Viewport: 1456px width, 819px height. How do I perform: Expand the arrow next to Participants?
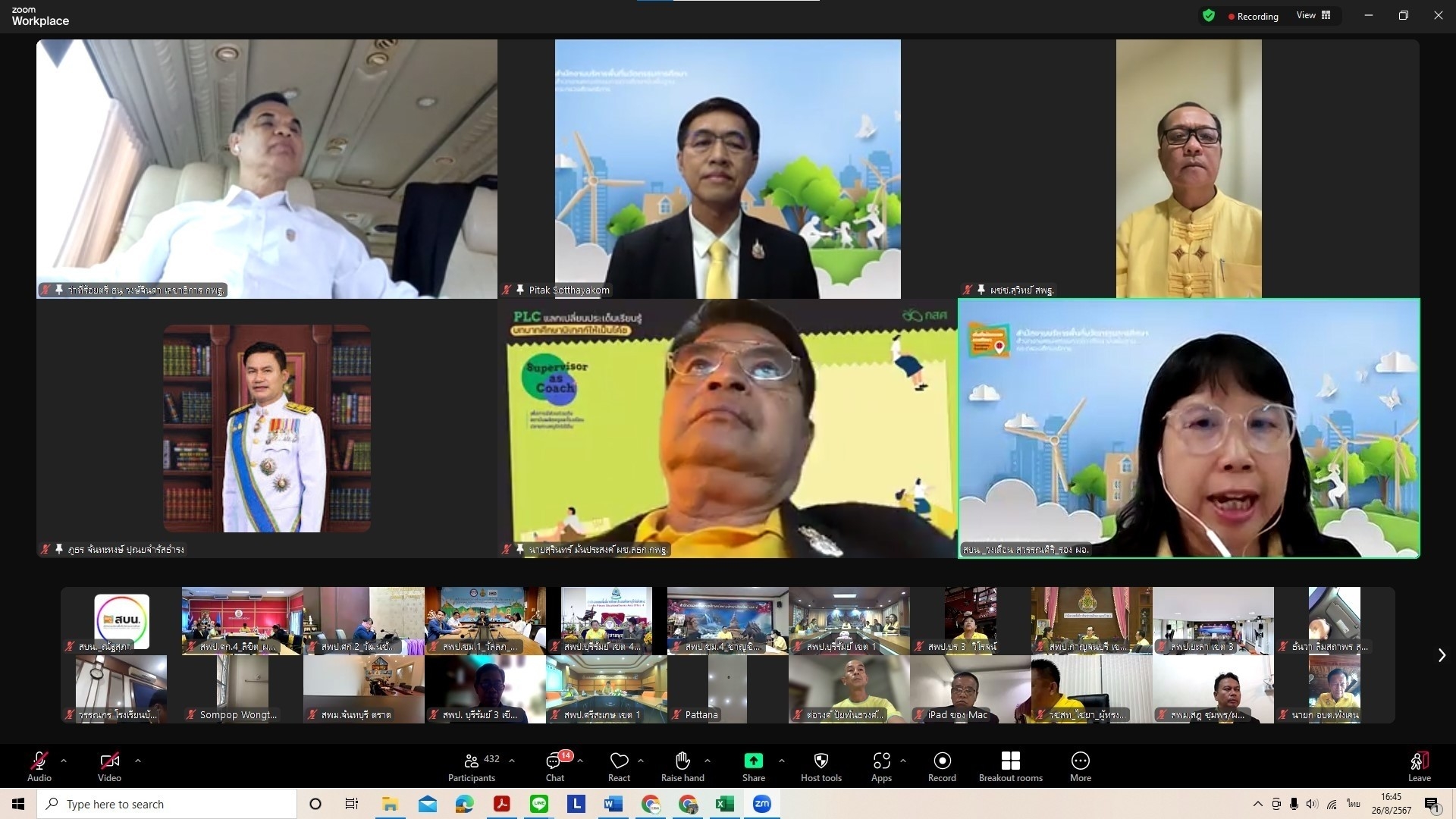click(512, 760)
